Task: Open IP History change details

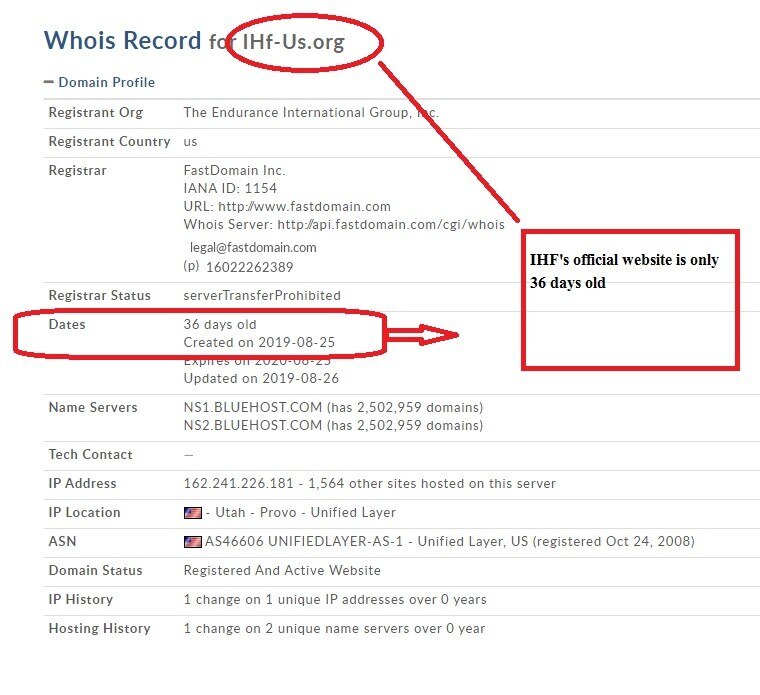Action: coord(334,599)
